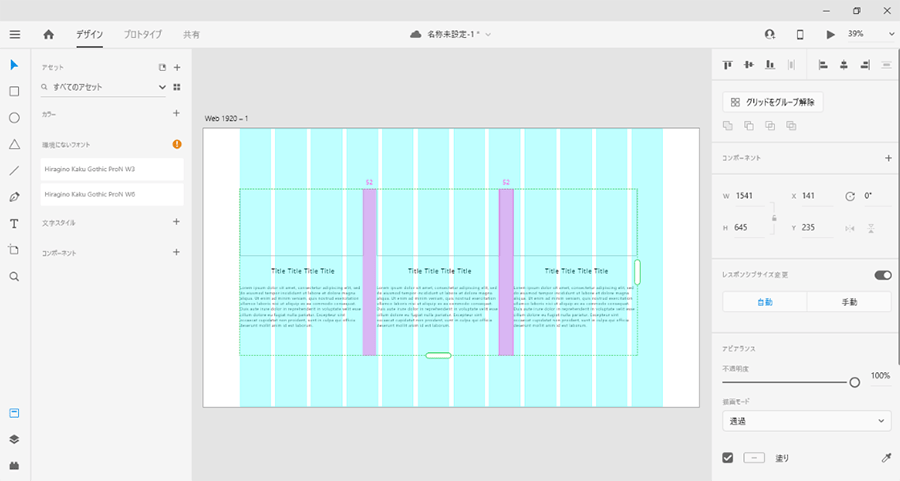
Task: Pick the Text tool
Action: click(14, 224)
